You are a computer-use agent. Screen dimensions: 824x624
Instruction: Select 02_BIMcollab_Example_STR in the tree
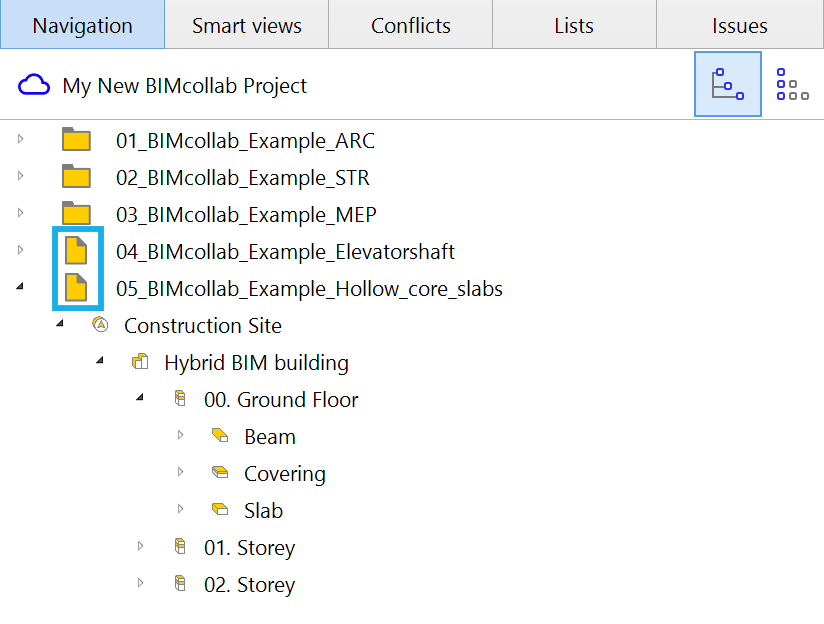243,178
